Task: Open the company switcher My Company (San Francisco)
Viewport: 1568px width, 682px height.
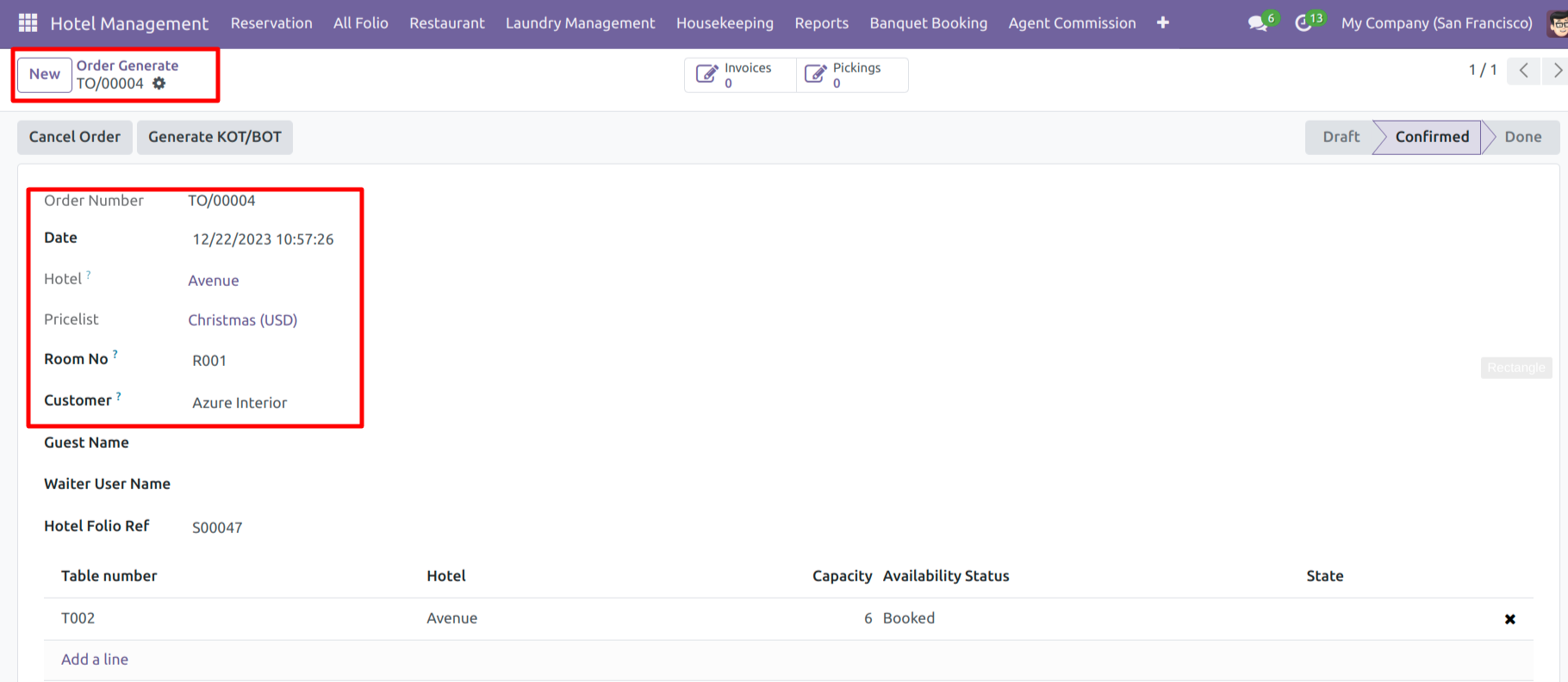Action: tap(1436, 23)
